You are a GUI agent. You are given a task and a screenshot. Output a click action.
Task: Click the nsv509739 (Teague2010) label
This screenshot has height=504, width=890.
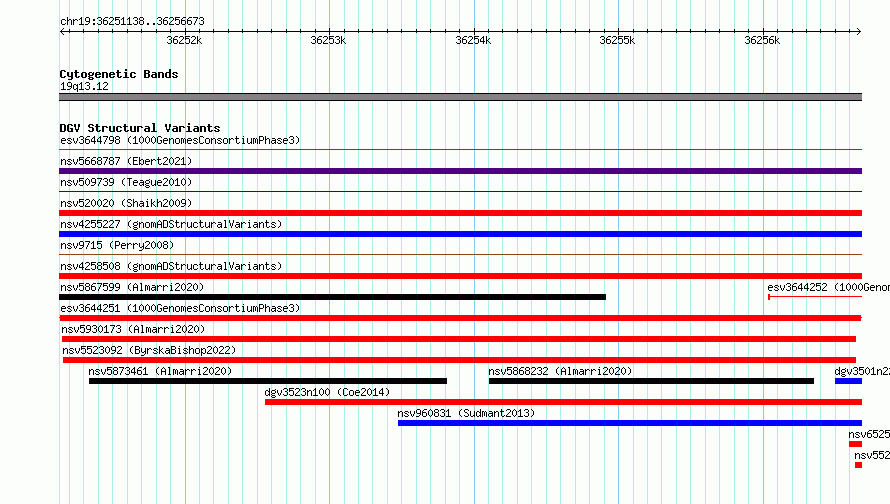point(126,182)
